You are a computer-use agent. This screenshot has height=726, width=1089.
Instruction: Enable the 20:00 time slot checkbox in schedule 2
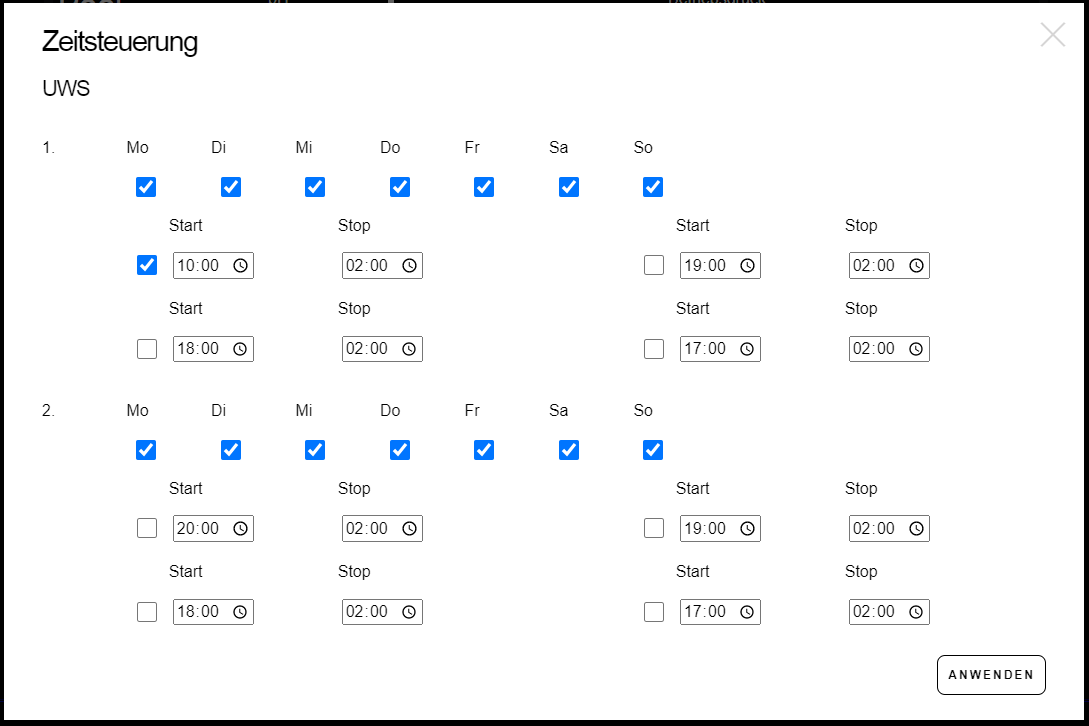[147, 528]
